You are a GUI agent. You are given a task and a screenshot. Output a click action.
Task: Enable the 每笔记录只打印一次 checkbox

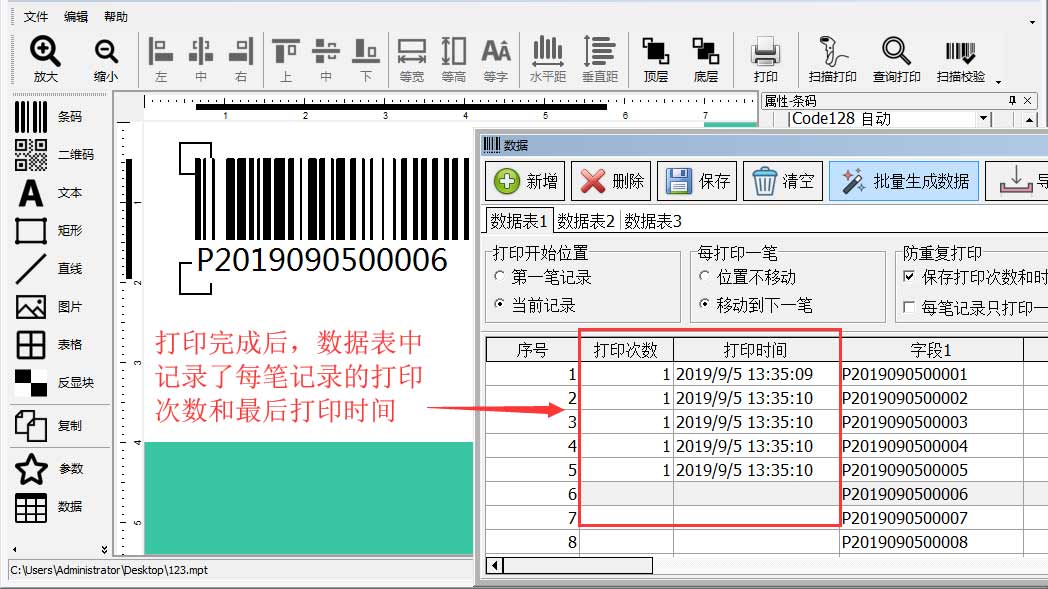909,307
